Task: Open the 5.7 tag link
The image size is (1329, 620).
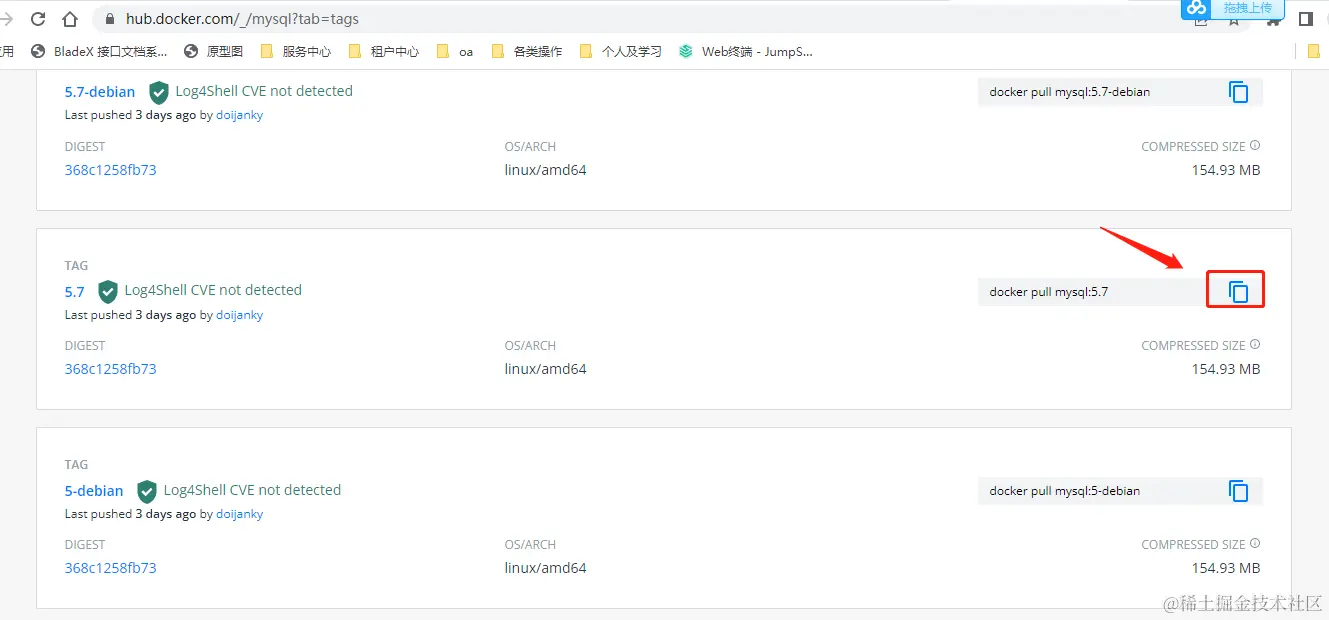Action: 75,292
